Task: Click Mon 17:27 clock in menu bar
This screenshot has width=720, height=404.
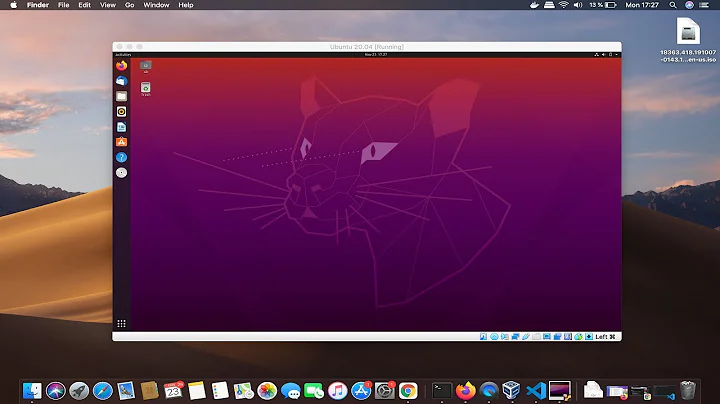Action: [642, 5]
